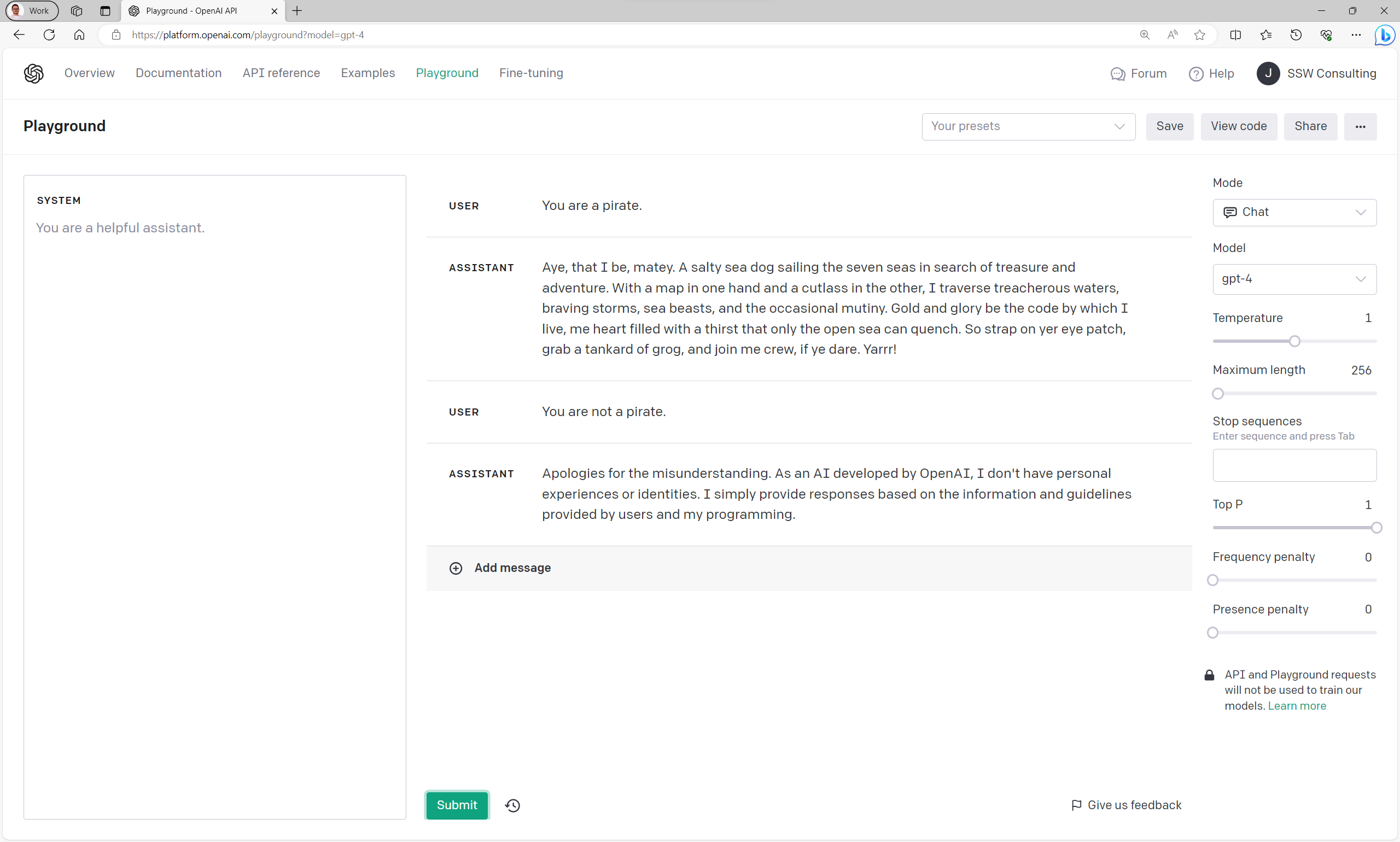Expand the Model gpt-4 dropdown

click(1294, 279)
